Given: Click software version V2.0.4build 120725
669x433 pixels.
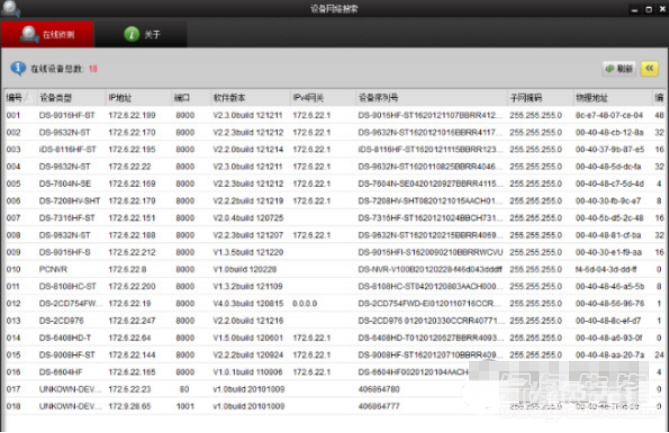Looking at the screenshot, I should click(248, 218).
